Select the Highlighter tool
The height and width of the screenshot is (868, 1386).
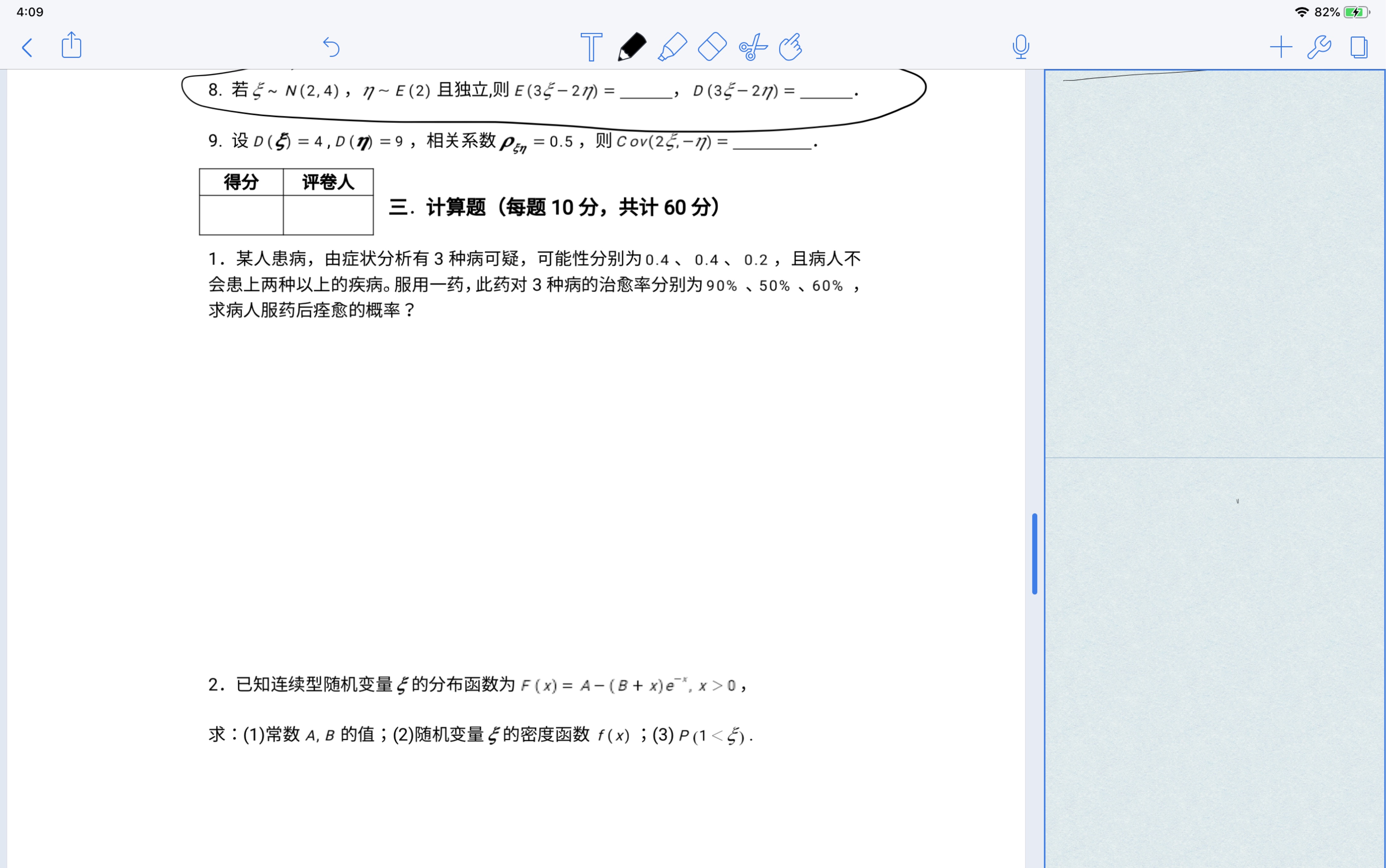(x=672, y=47)
